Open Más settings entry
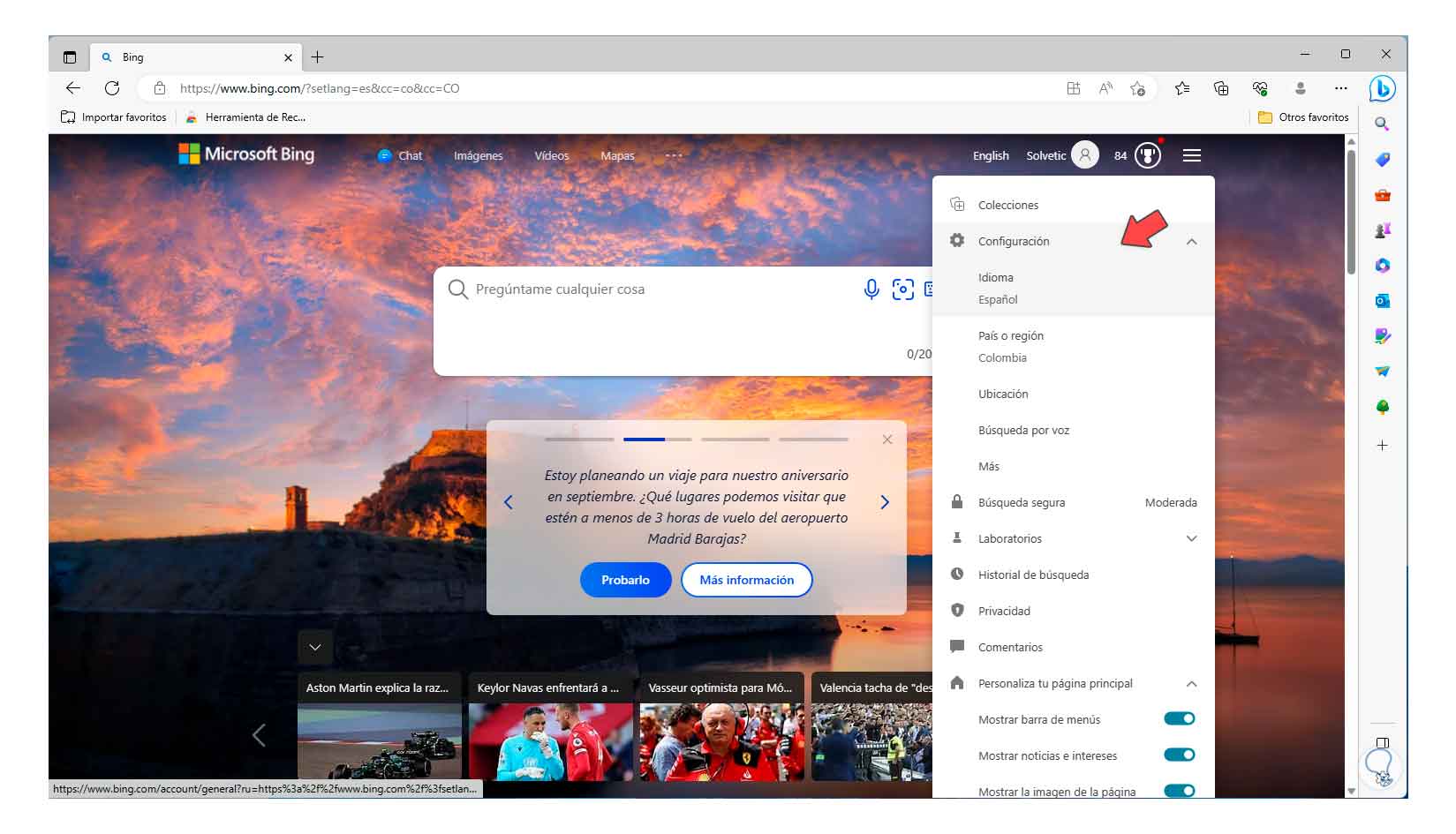This screenshot has height=834, width=1456. click(x=1074, y=467)
